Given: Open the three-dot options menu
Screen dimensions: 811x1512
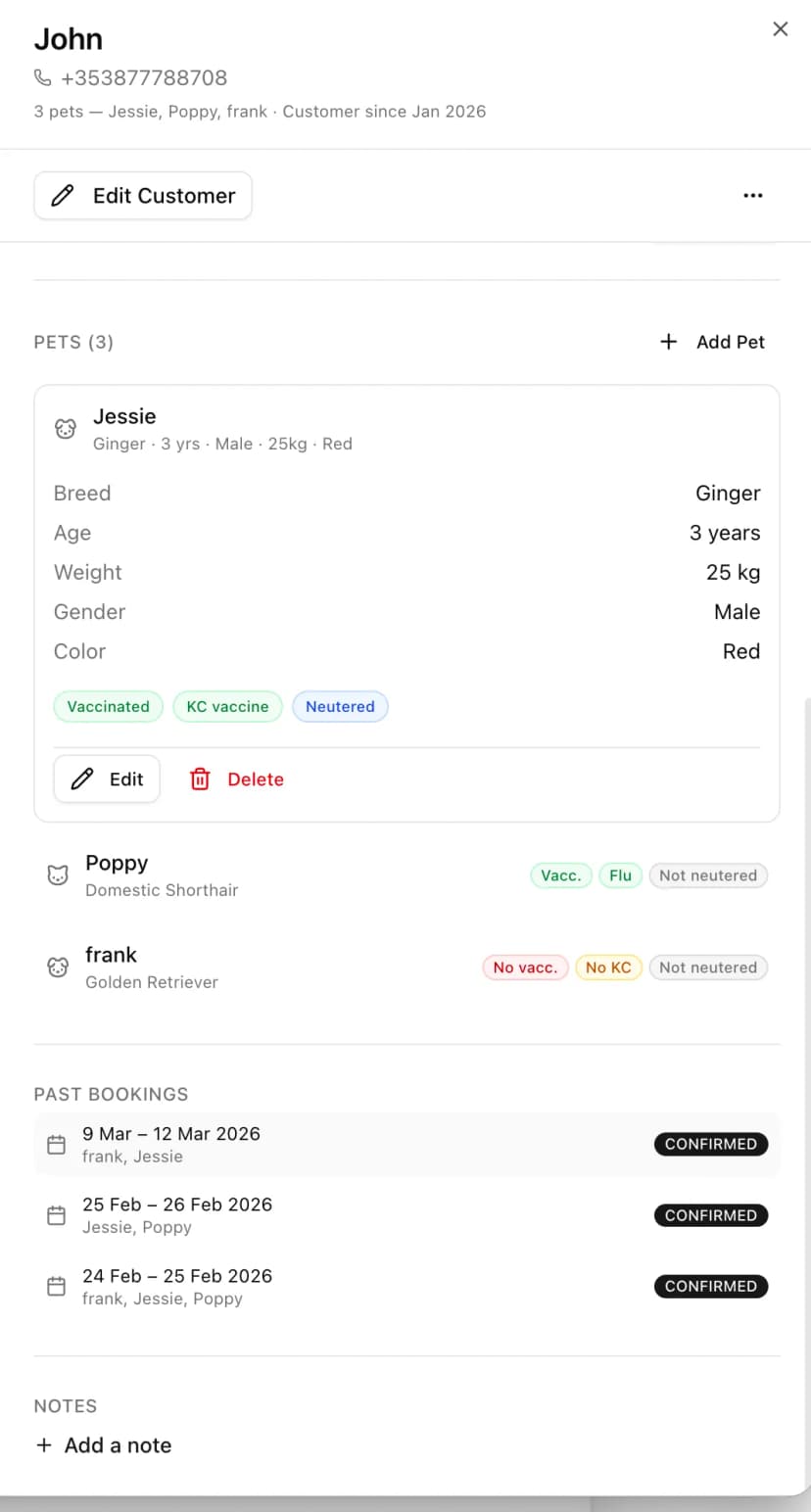Looking at the screenshot, I should (753, 195).
